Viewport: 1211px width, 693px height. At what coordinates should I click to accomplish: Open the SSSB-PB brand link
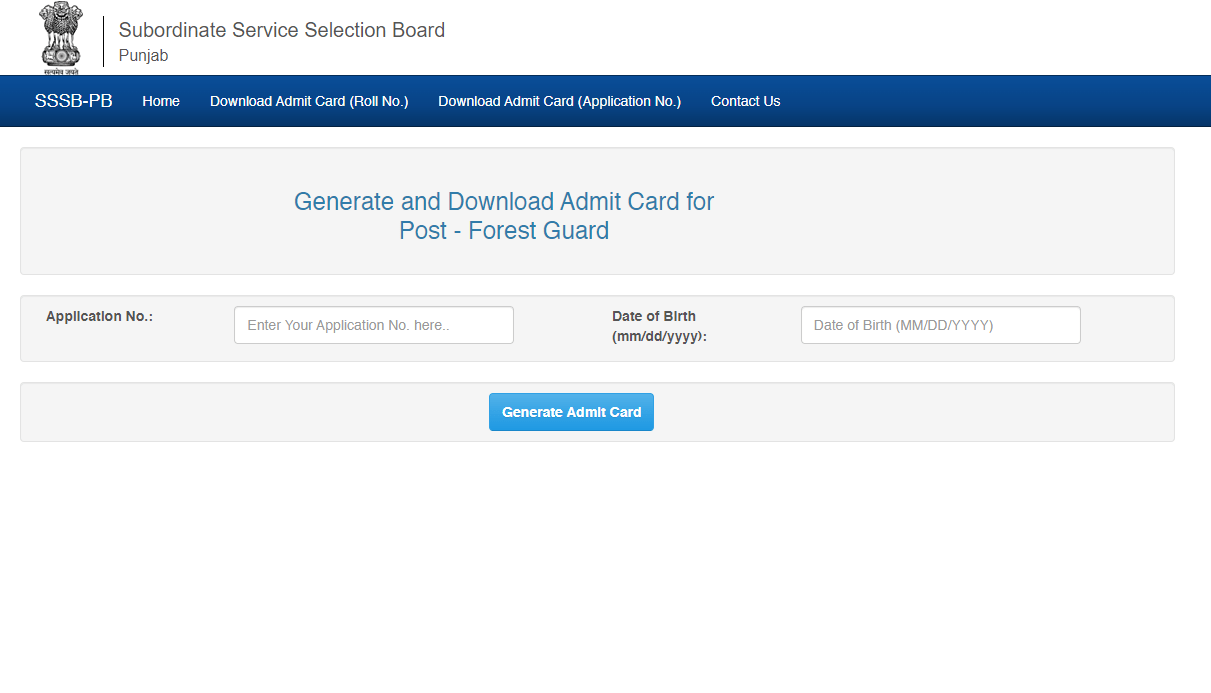(x=73, y=101)
